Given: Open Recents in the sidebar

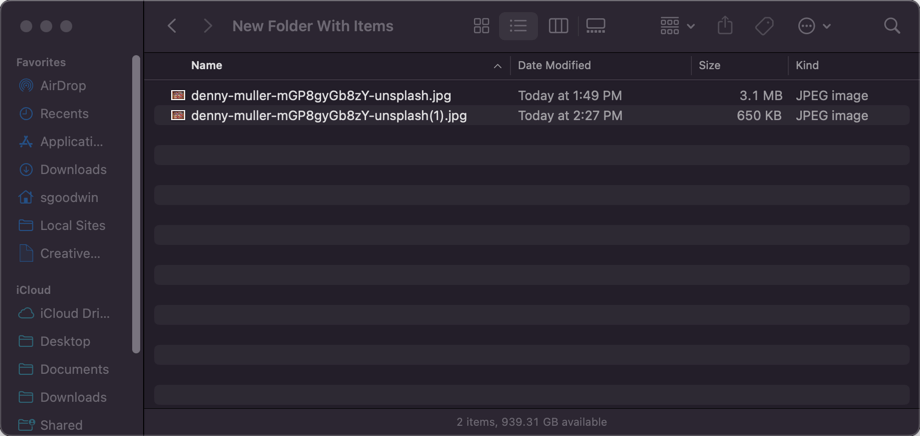Looking at the screenshot, I should [64, 114].
